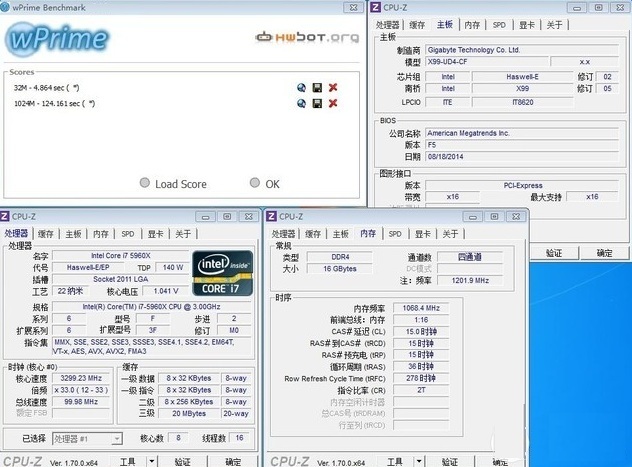Open 关于 tab in mainboard window
Image resolution: width=632 pixels, height=467 pixels.
(555, 25)
